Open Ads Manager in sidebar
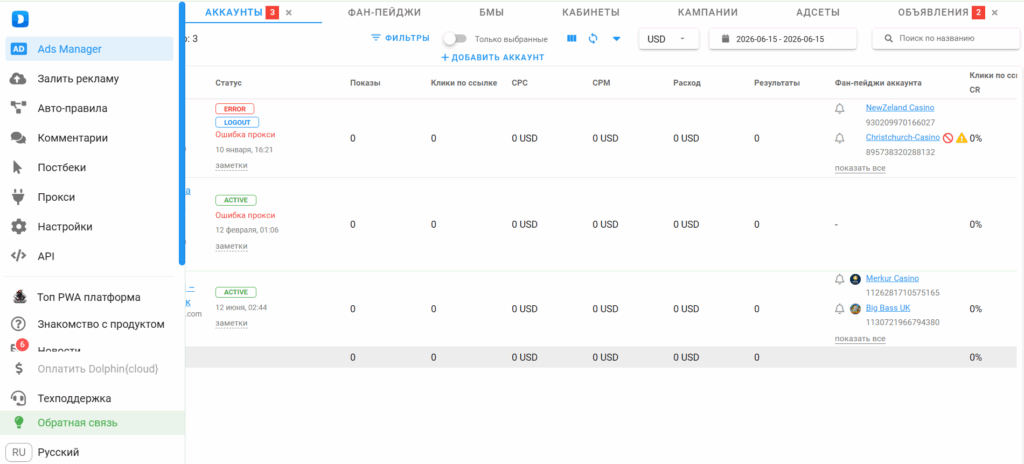This screenshot has width=1024, height=464. click(89, 48)
